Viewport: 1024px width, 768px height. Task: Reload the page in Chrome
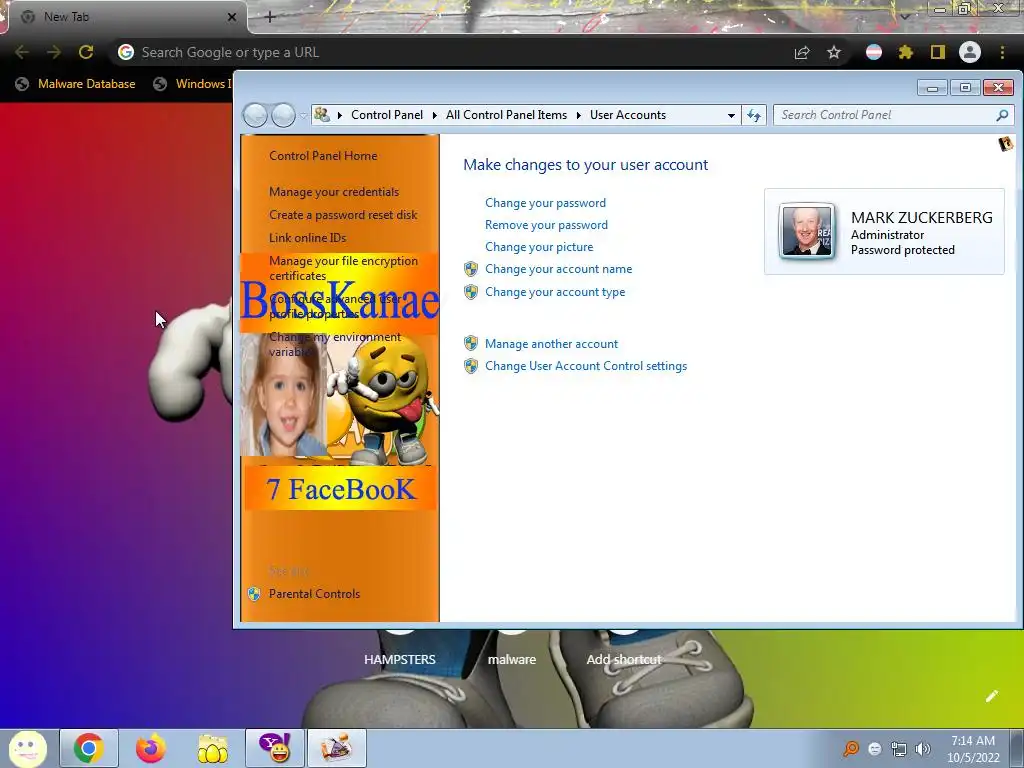(86, 52)
